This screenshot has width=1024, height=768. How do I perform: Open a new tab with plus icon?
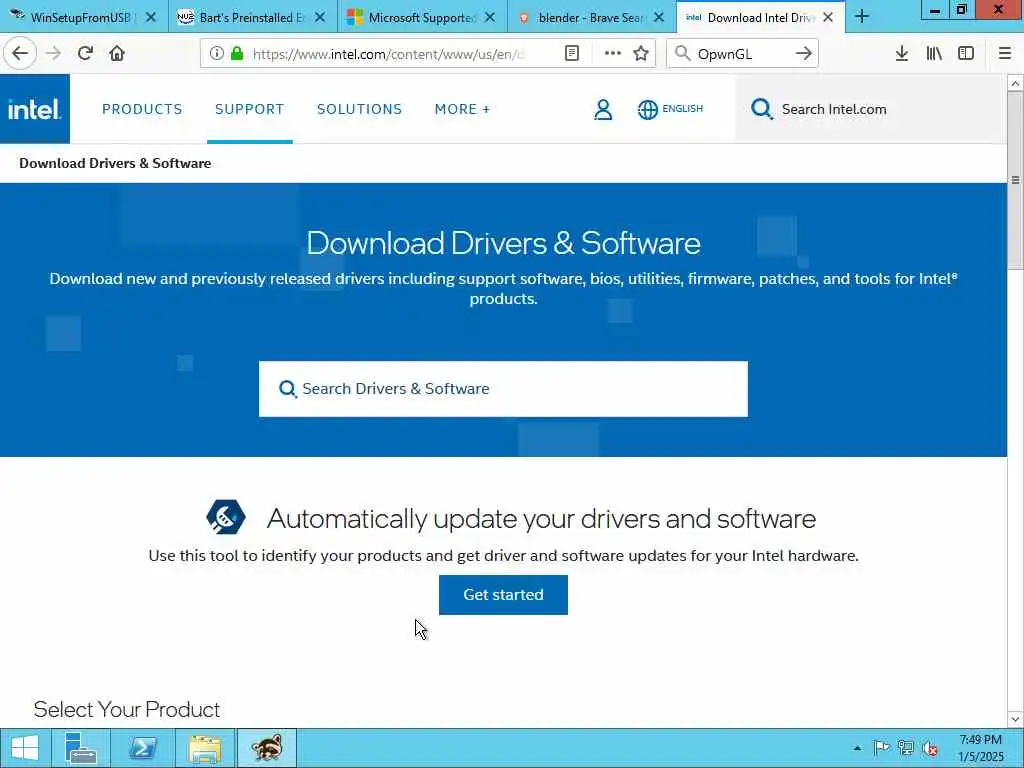click(861, 17)
